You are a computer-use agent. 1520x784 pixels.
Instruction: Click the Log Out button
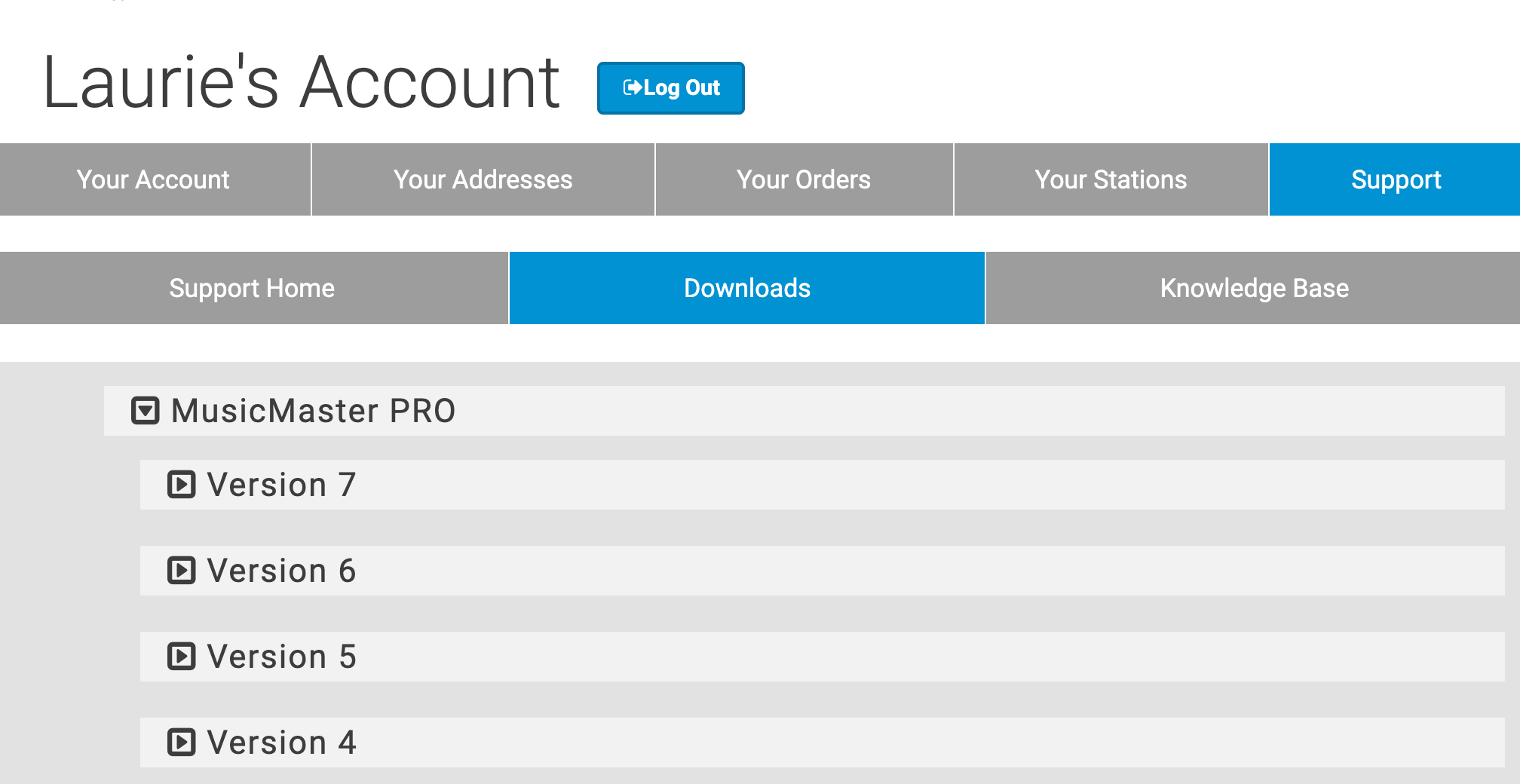pyautogui.click(x=670, y=88)
